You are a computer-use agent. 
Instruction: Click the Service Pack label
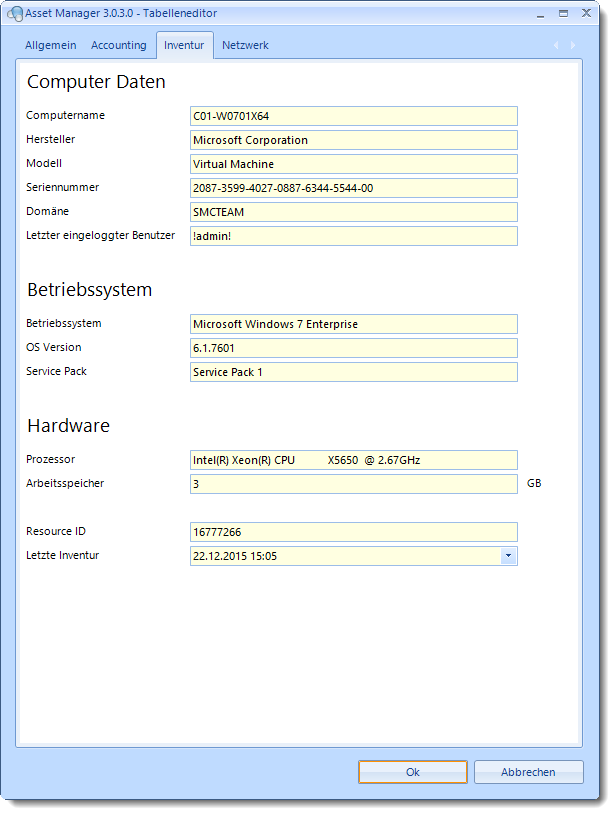[x=56, y=371]
